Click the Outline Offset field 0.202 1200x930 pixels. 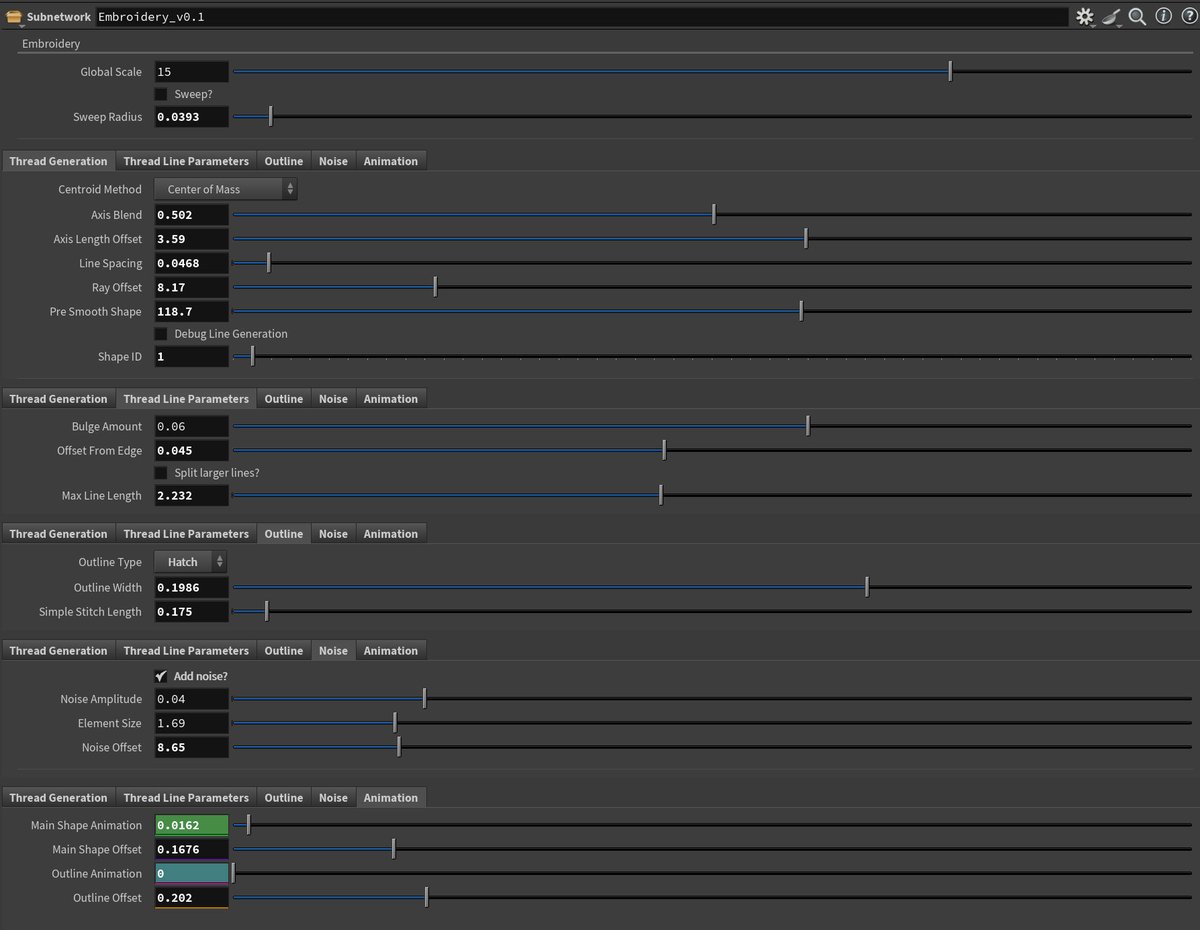(x=191, y=898)
